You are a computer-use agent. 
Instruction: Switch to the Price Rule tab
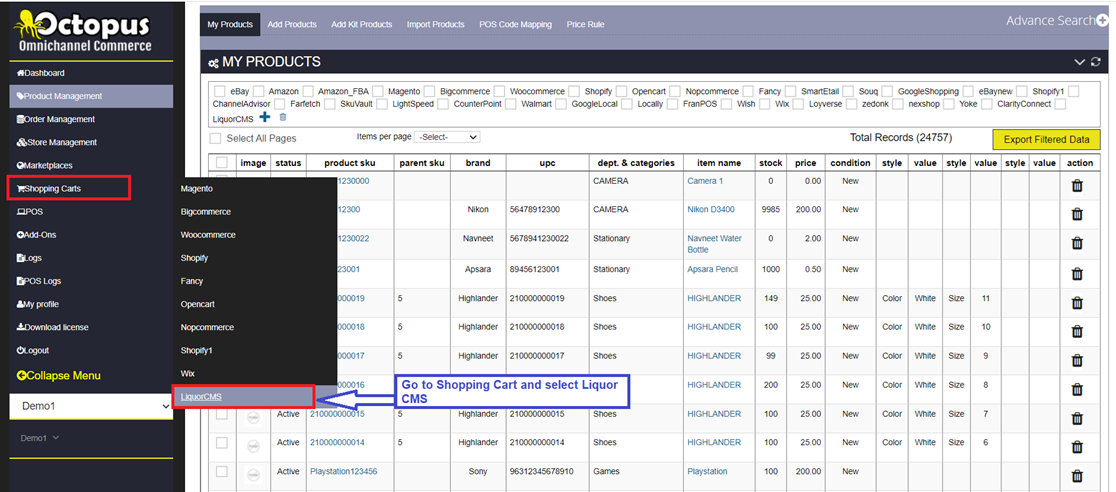(x=586, y=24)
